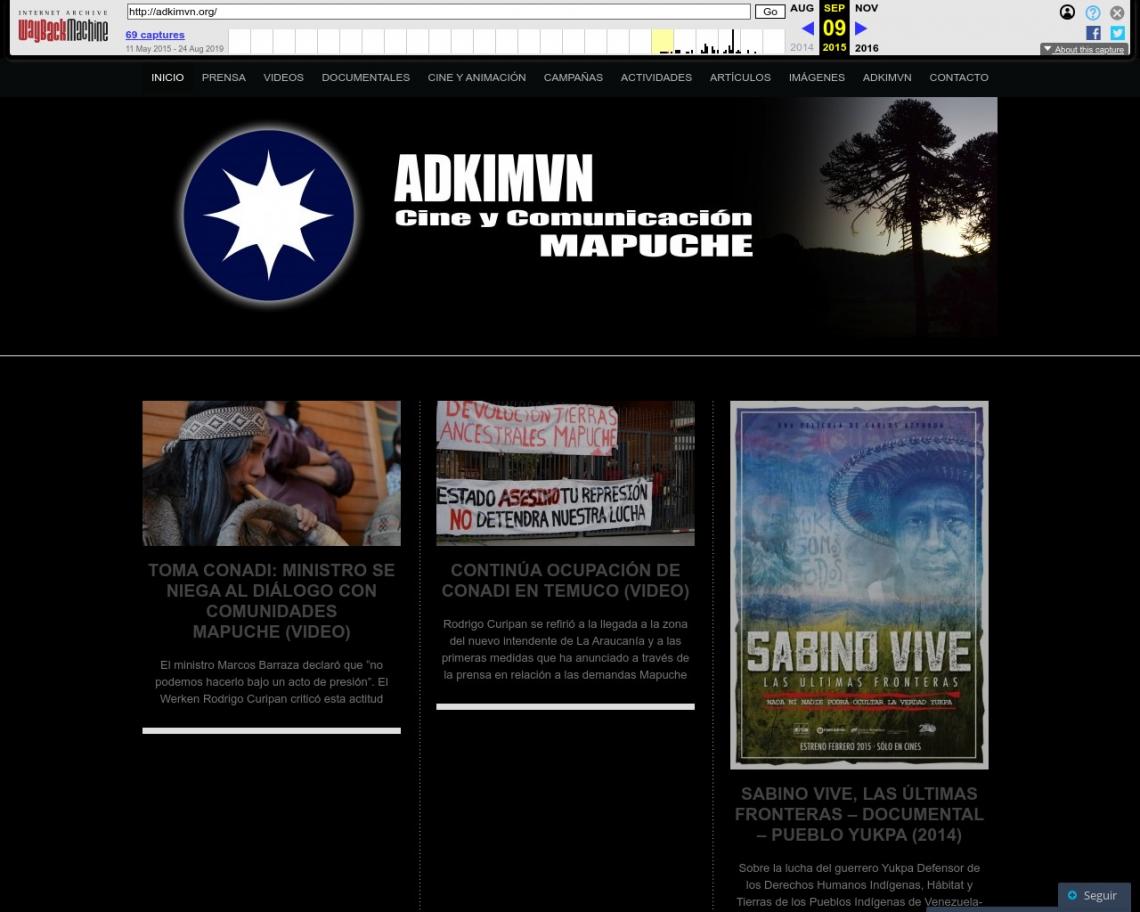1140x912 pixels.
Task: Open the 69 captures link
Action: pos(155,35)
